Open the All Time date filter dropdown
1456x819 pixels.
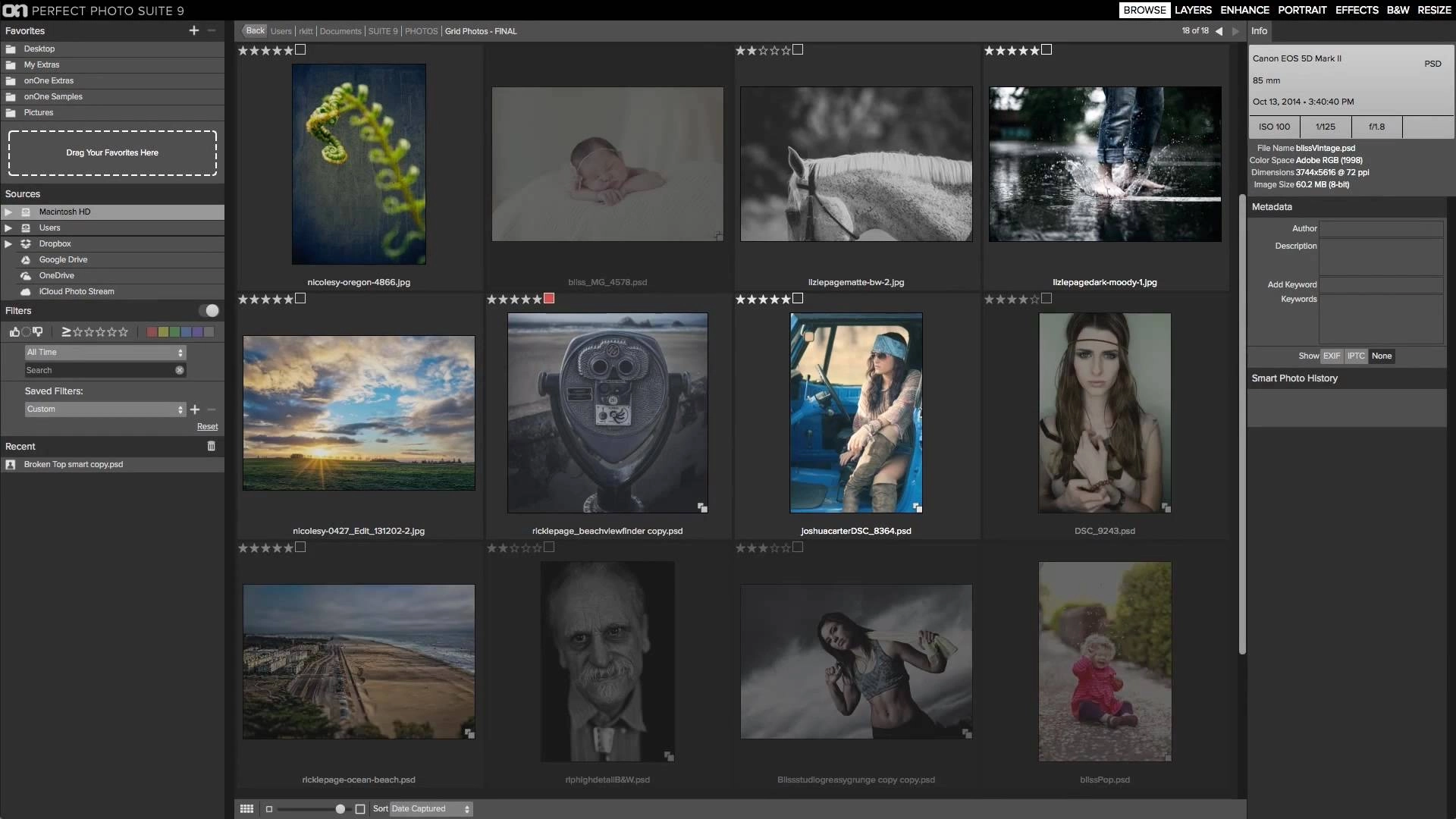pos(105,353)
